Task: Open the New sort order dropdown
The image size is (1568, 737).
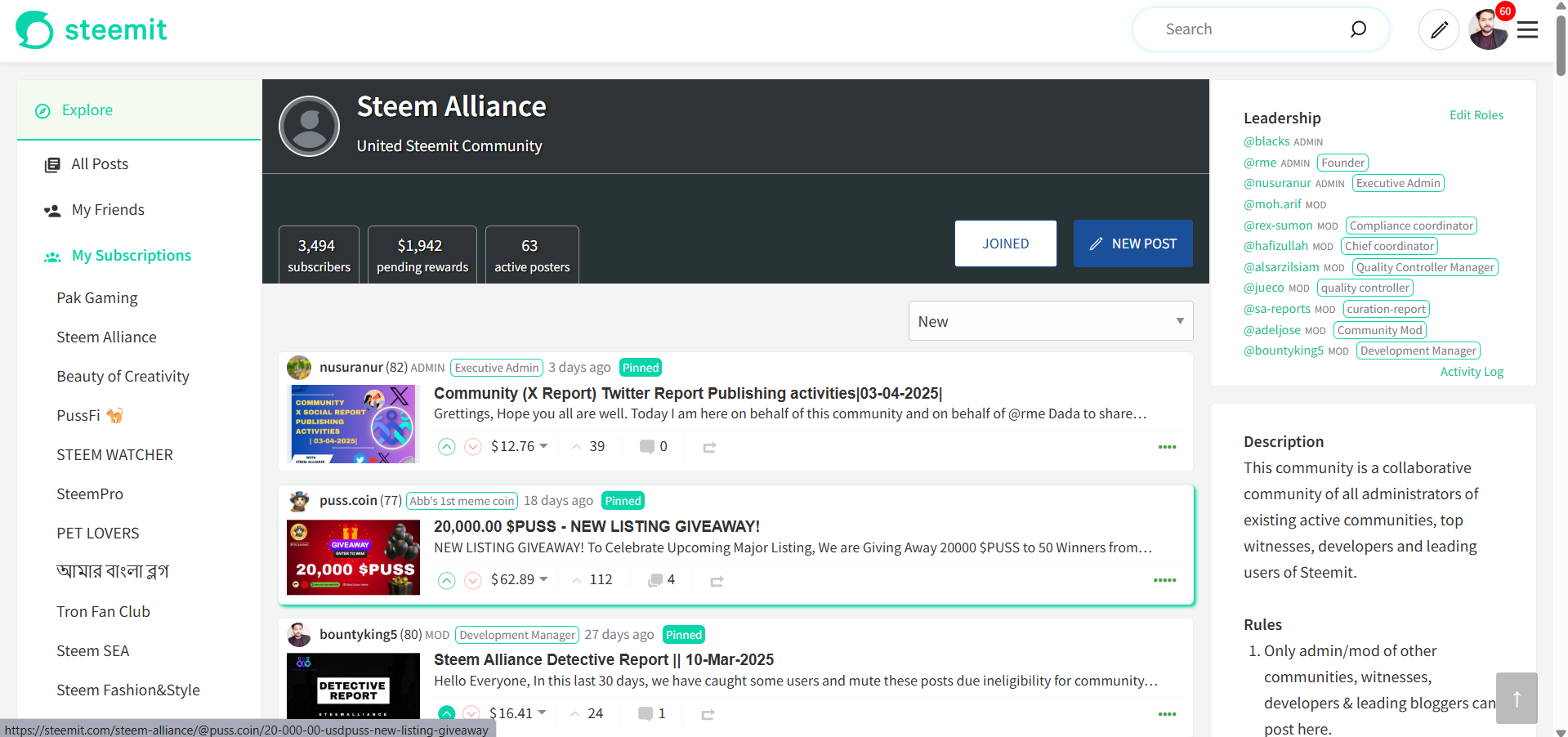Action: pyautogui.click(x=1051, y=321)
